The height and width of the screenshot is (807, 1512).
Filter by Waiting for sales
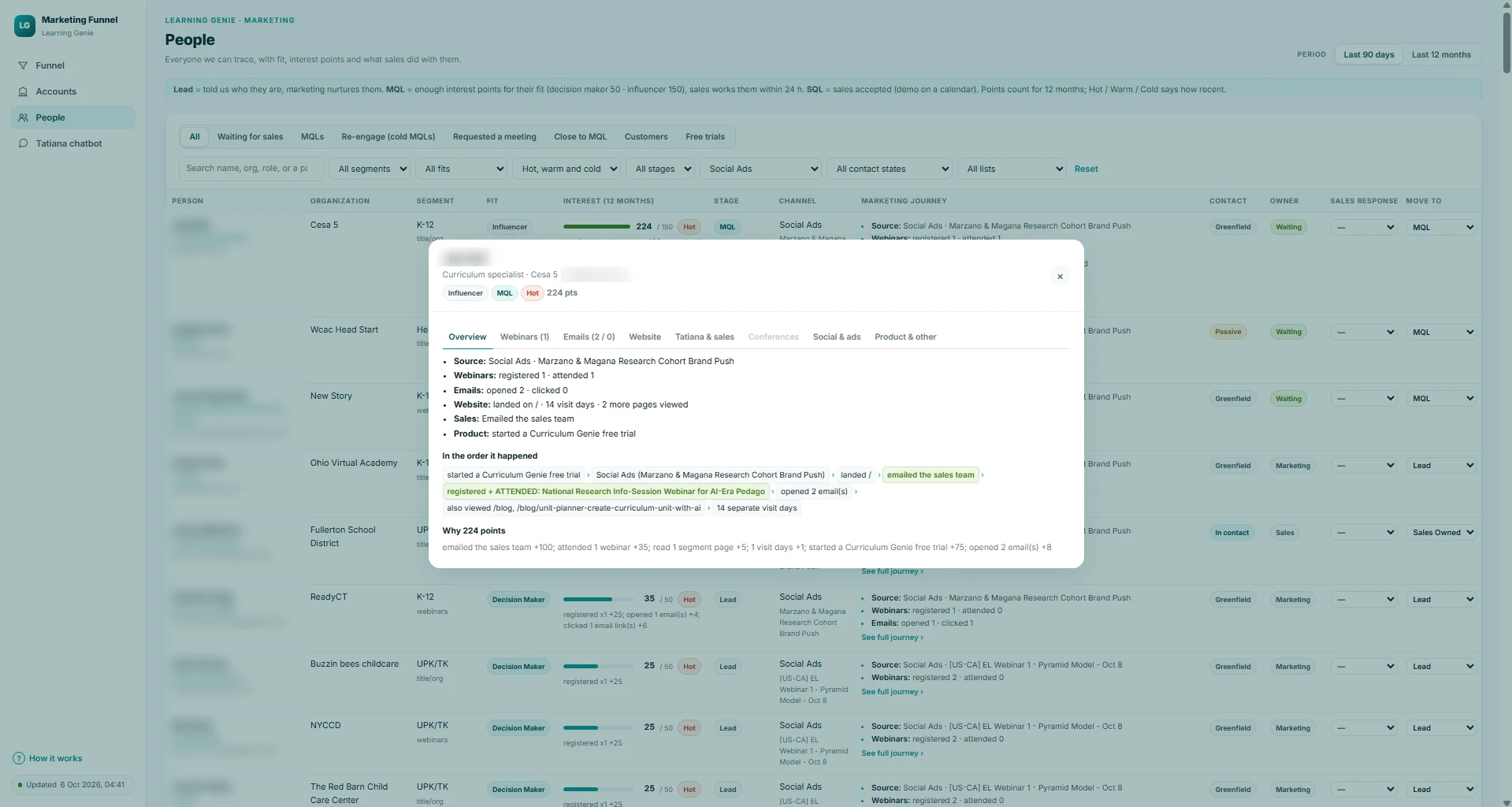point(250,136)
